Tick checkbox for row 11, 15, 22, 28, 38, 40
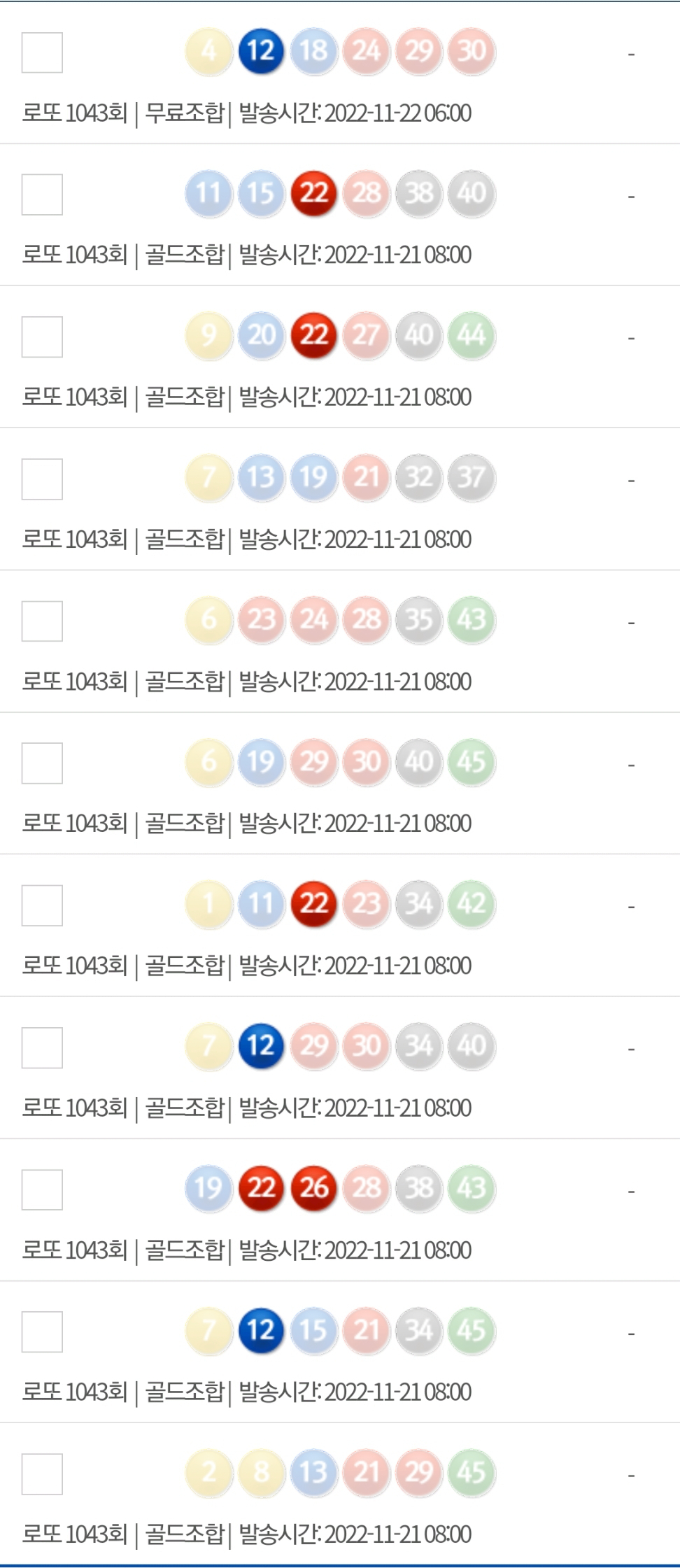Image resolution: width=680 pixels, height=1568 pixels. tap(42, 195)
